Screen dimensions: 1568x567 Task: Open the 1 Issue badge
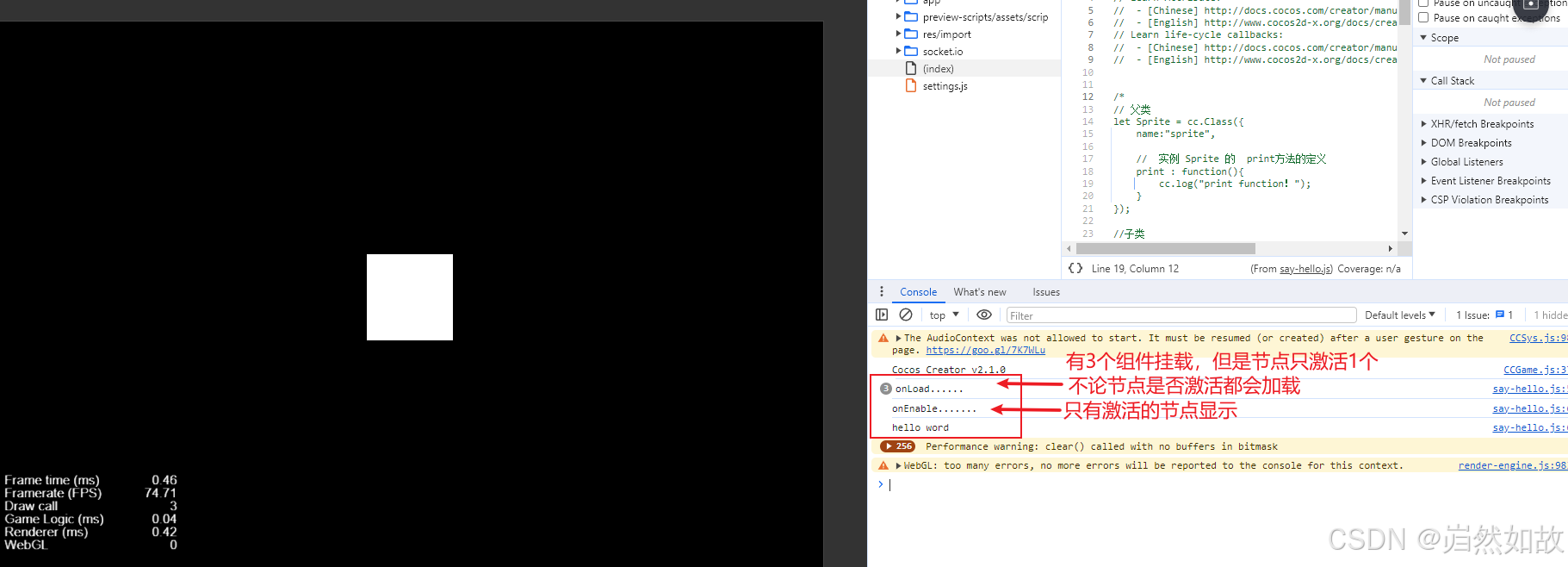pos(1484,315)
